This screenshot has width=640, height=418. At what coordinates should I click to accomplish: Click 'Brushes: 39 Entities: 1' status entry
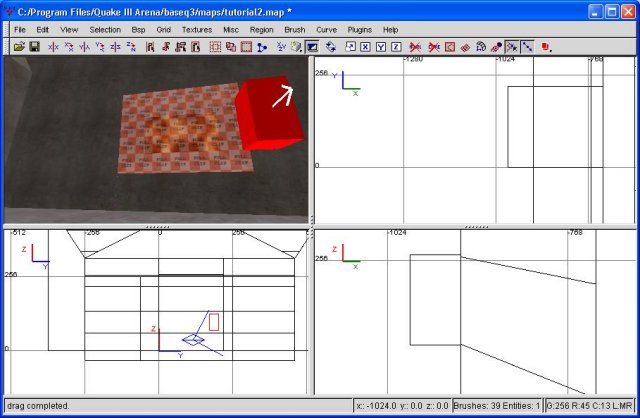click(497, 406)
